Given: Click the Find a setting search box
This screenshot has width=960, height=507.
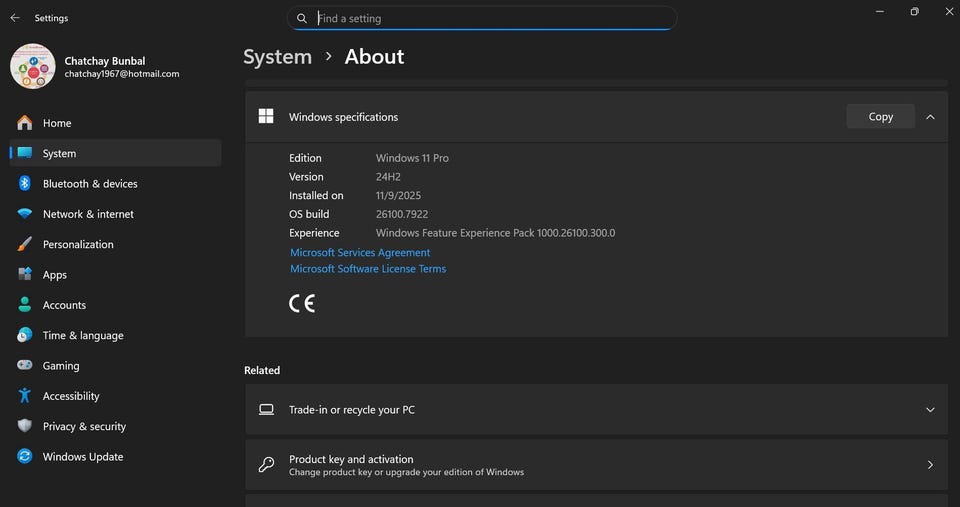Looking at the screenshot, I should [490, 18].
